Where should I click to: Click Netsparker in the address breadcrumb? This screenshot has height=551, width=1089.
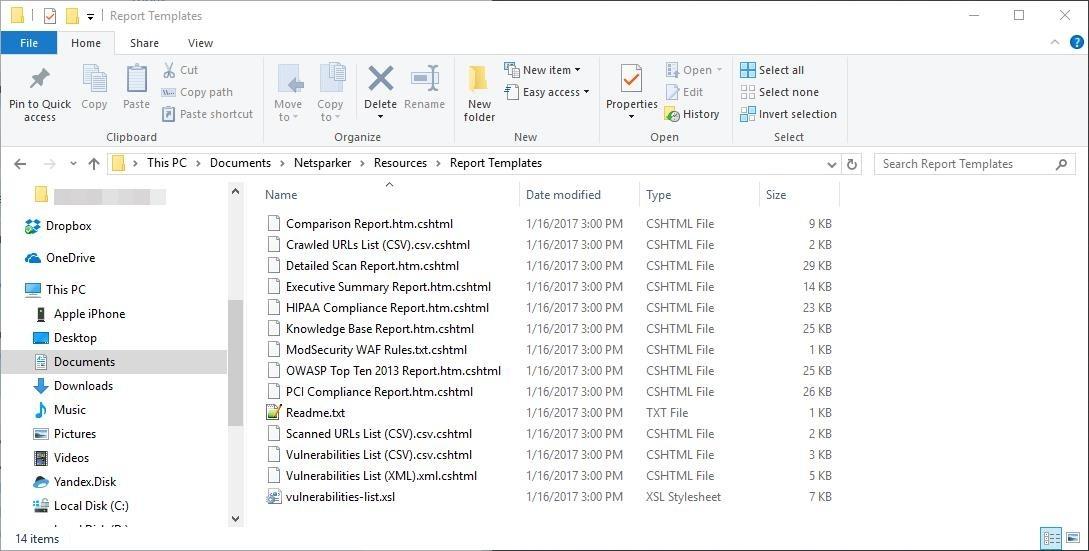322,163
